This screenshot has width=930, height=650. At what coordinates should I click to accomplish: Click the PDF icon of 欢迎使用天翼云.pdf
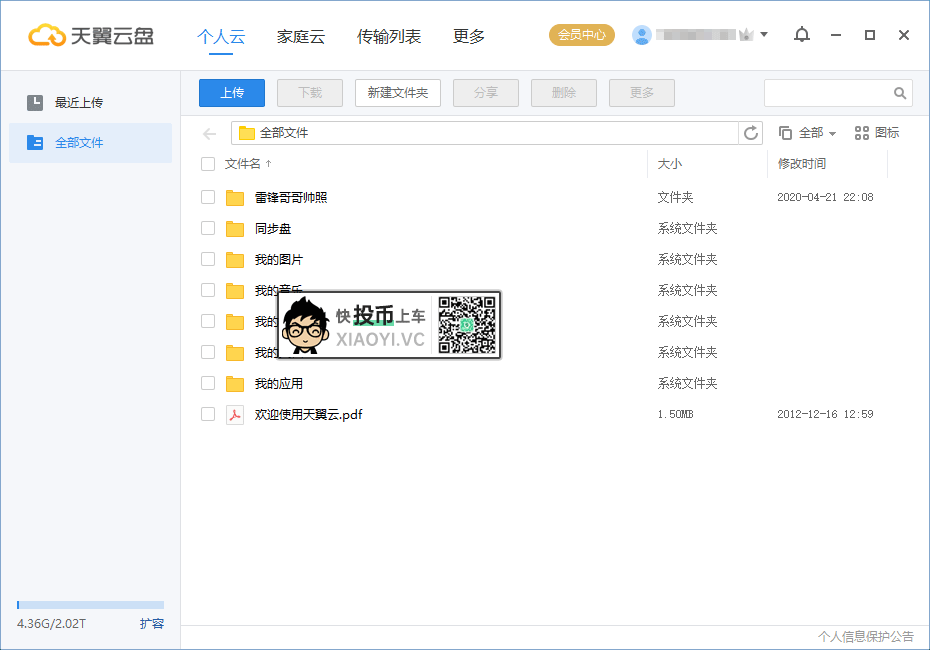(x=235, y=414)
